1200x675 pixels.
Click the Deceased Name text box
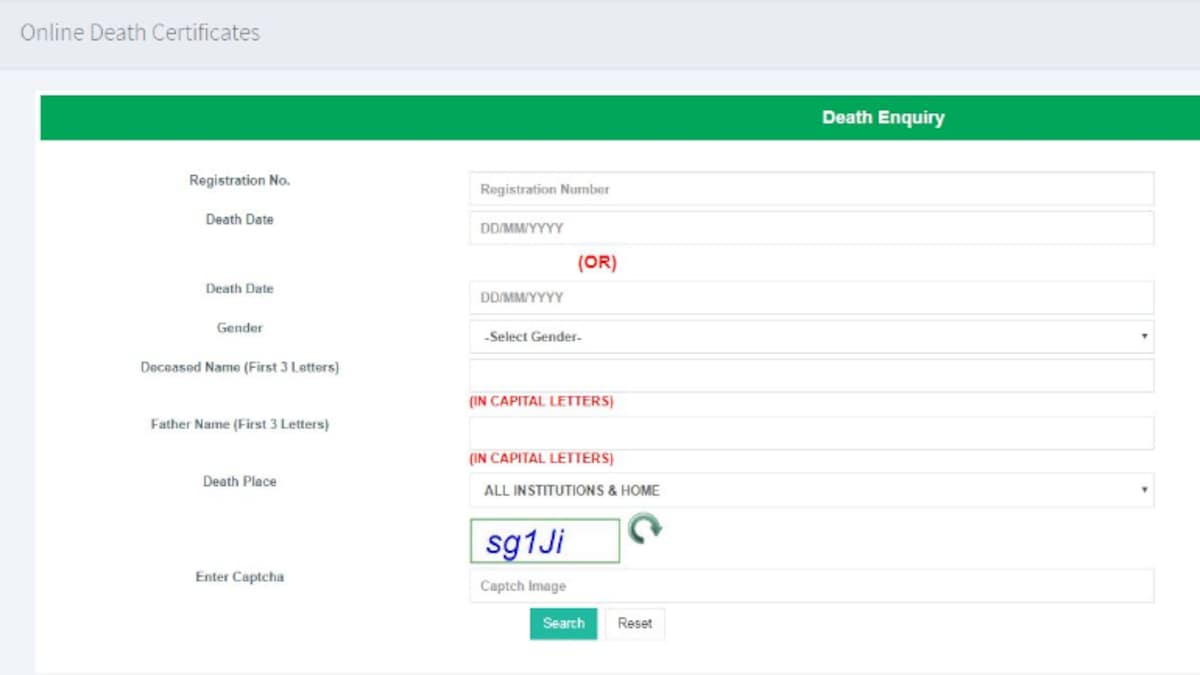point(811,375)
